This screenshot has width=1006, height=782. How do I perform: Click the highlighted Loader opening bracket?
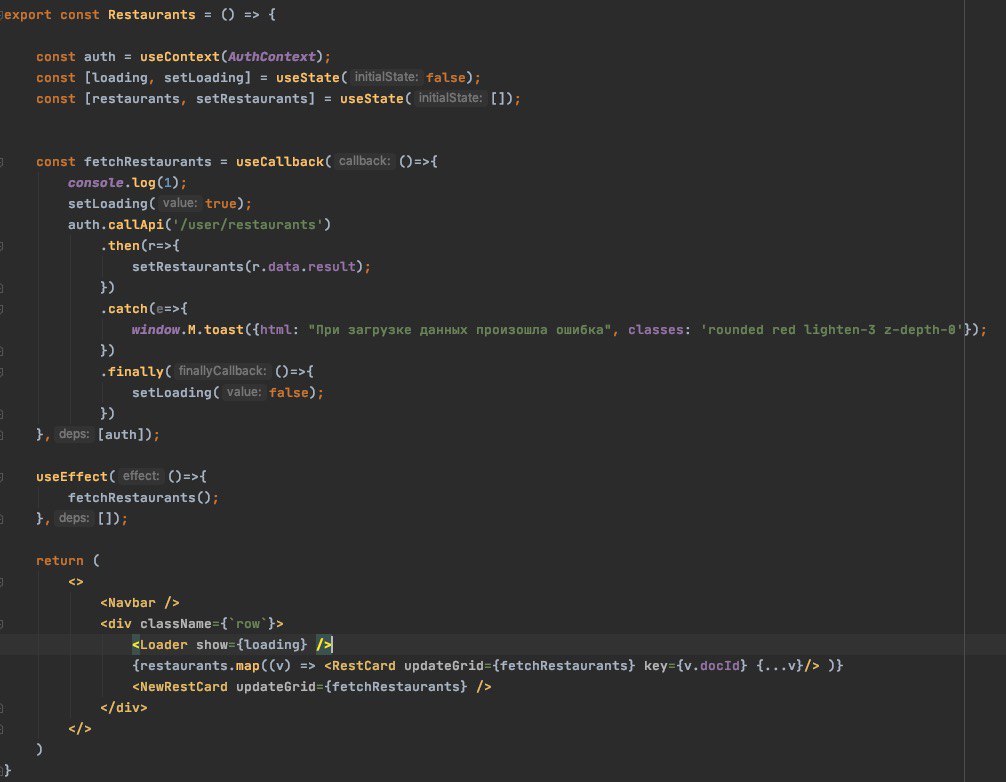coord(136,645)
